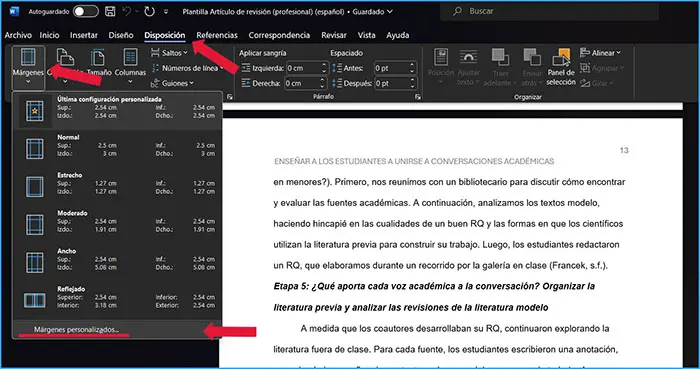Open the Ayuda tab

[398, 35]
